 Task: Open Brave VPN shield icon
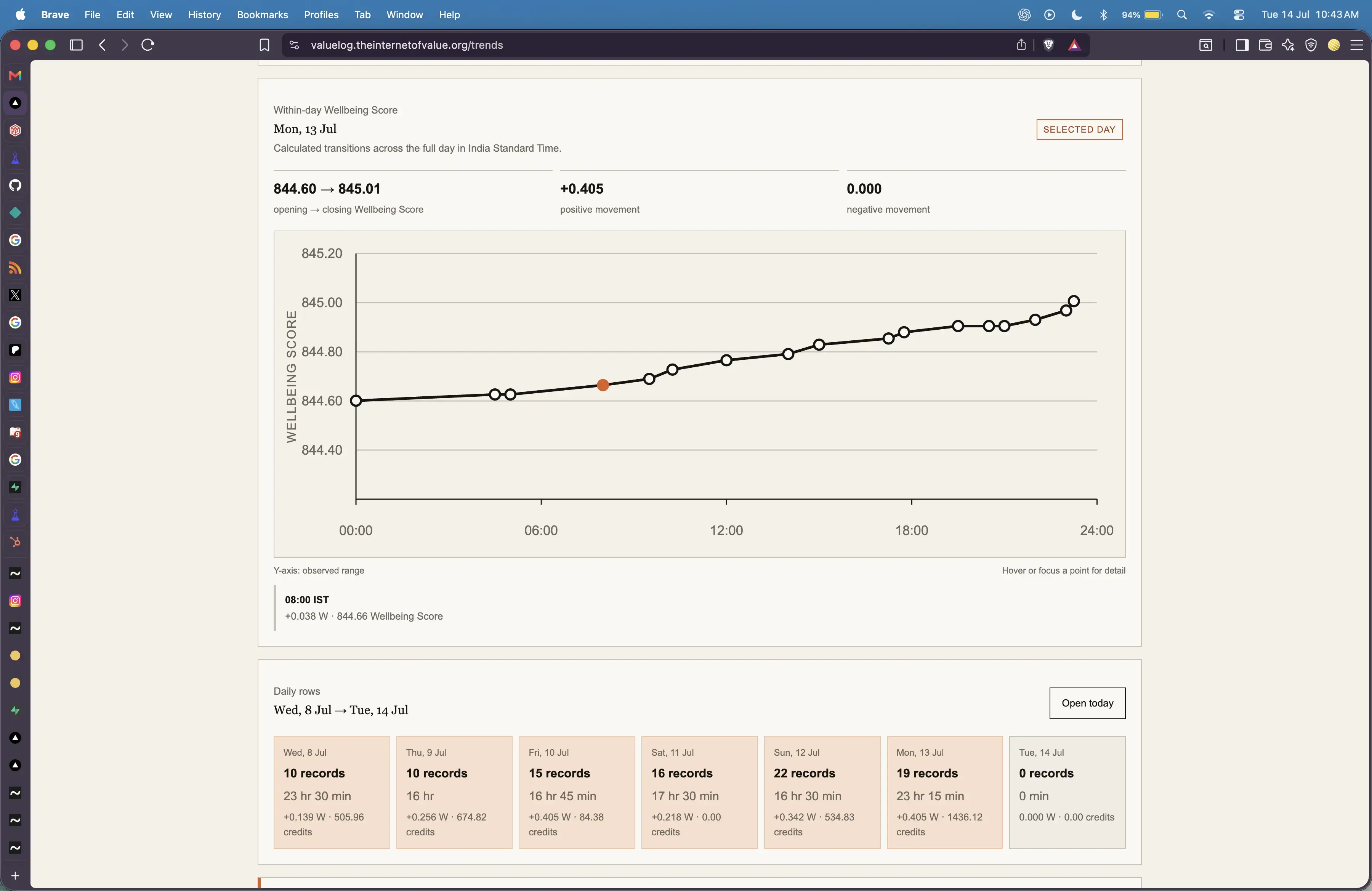1311,45
